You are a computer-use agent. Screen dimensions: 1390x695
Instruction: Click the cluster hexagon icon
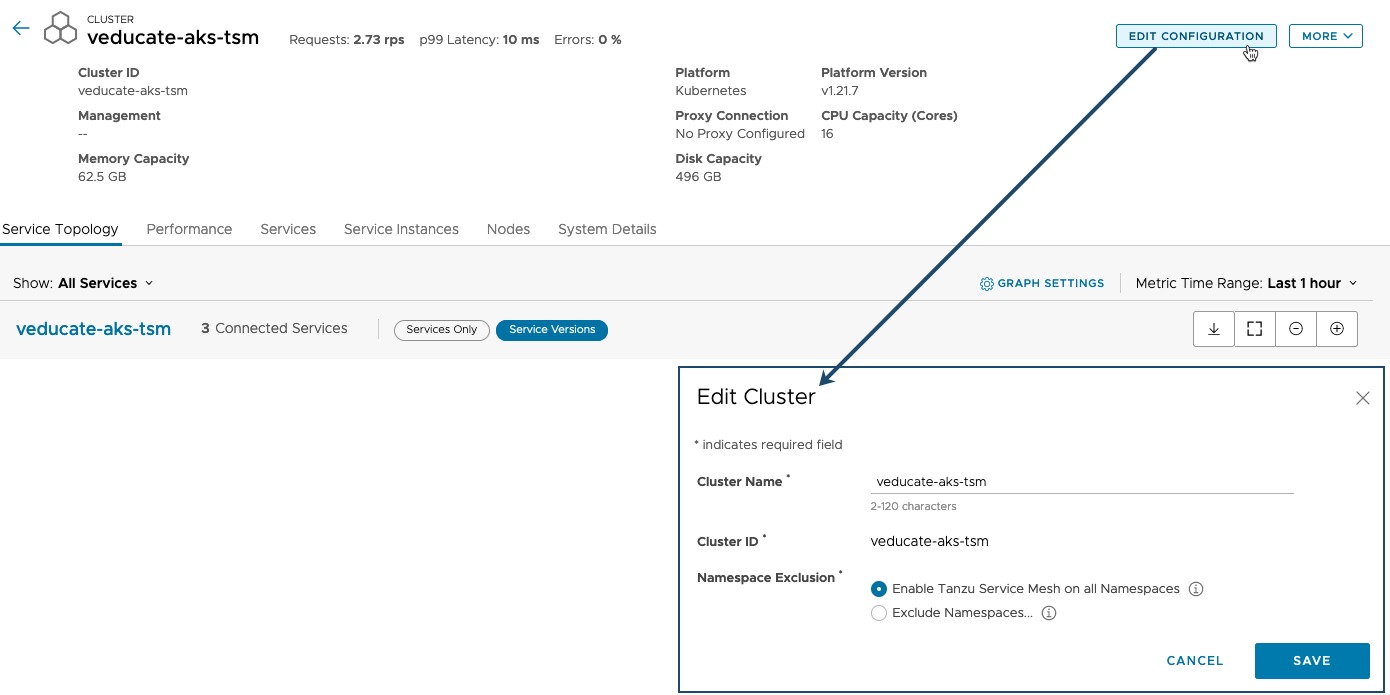(60, 28)
